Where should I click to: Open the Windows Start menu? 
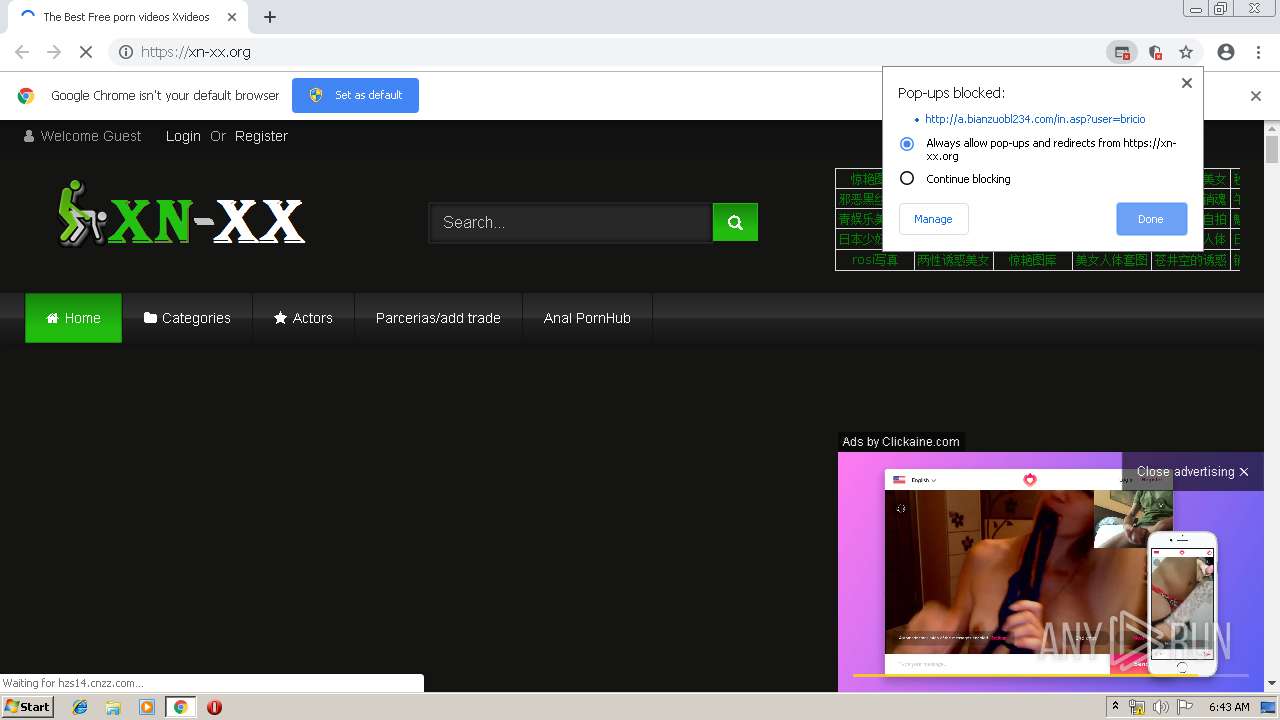[x=27, y=707]
